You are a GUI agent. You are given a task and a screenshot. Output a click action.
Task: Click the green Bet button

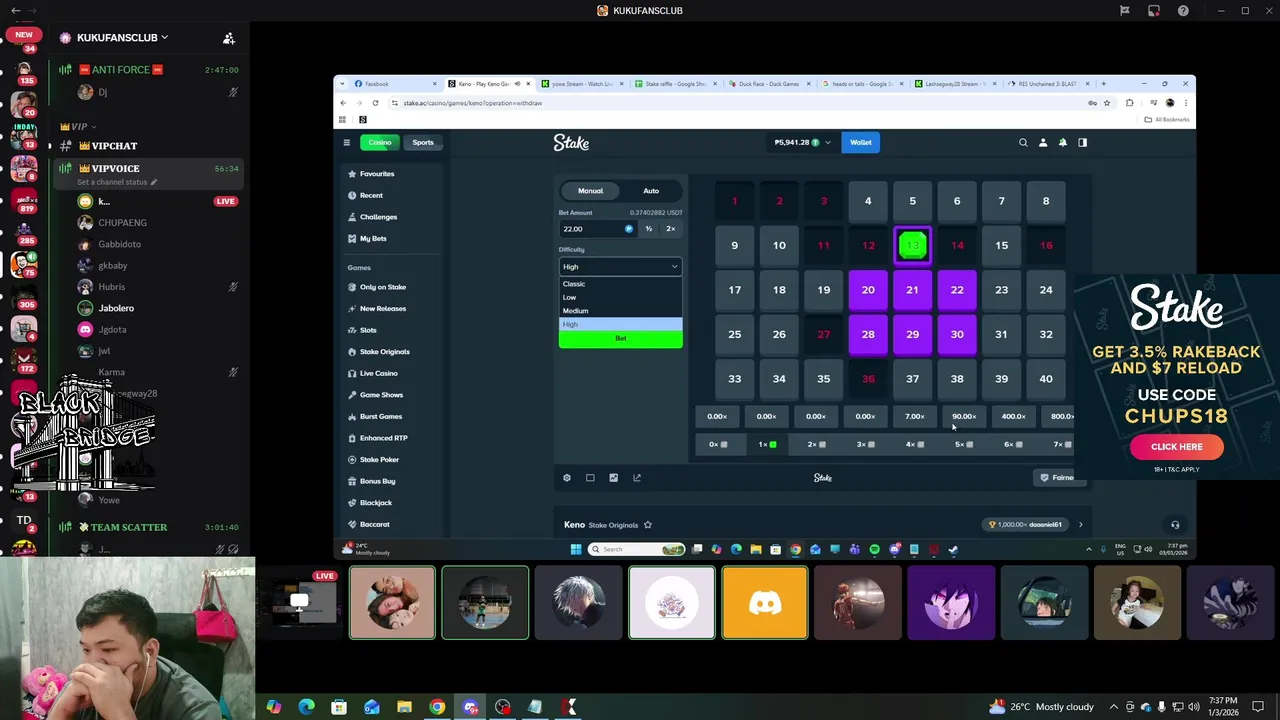(620, 339)
